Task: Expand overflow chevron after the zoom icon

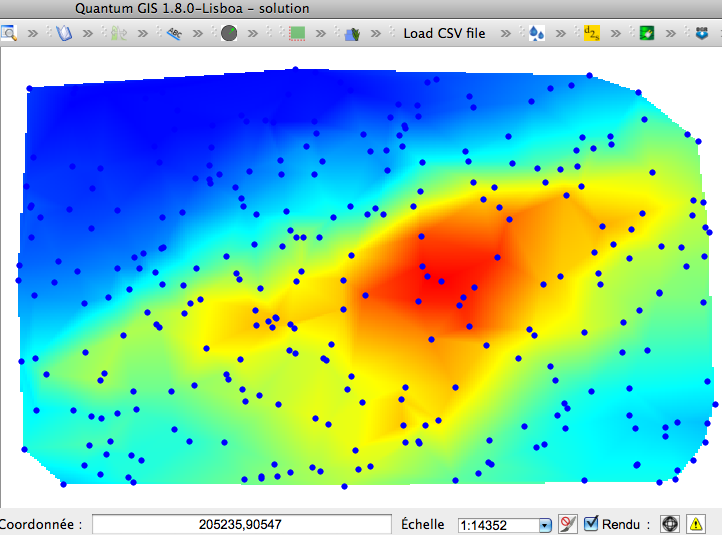Action: coord(34,33)
